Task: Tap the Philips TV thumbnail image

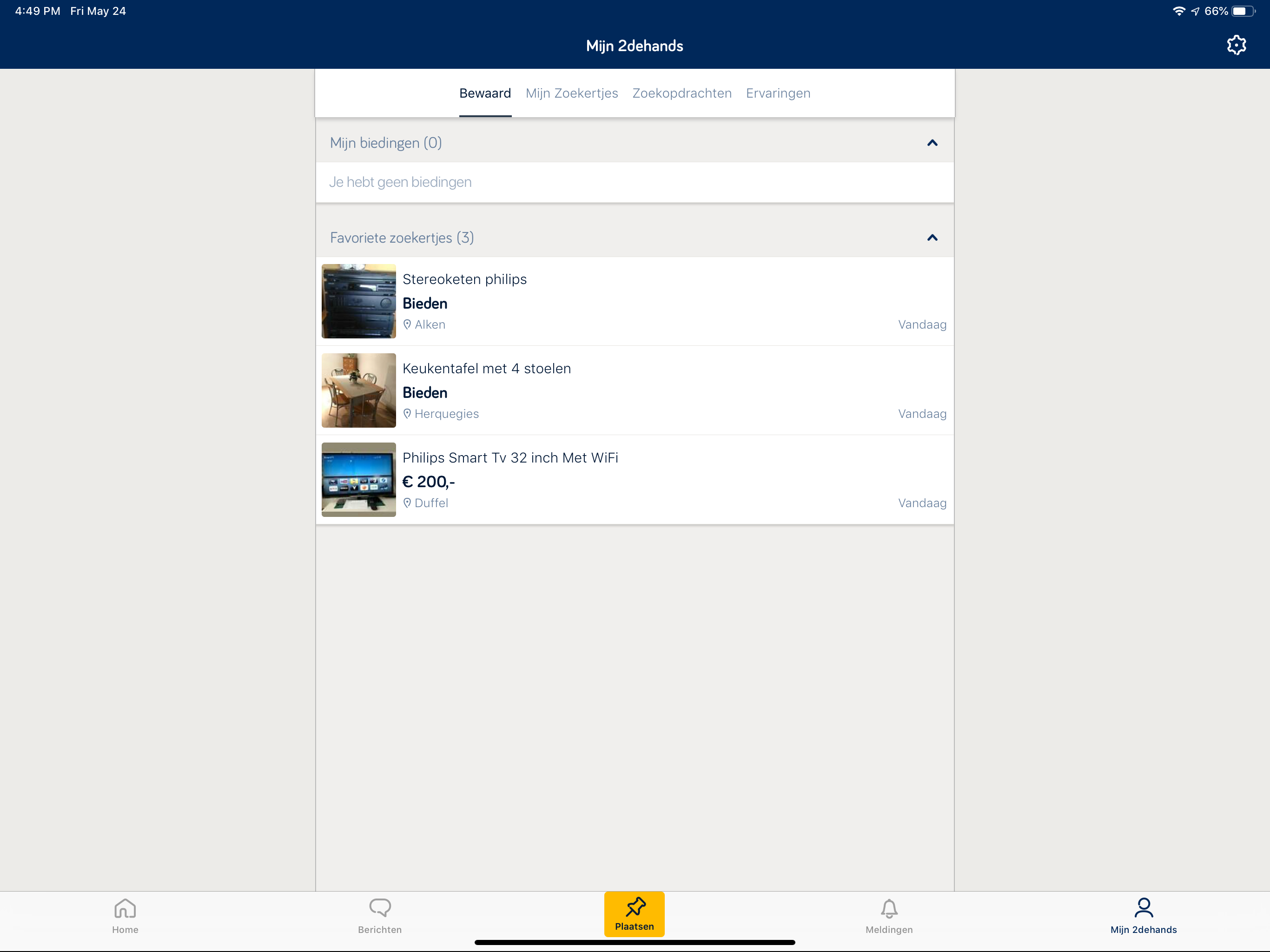Action: (358, 479)
